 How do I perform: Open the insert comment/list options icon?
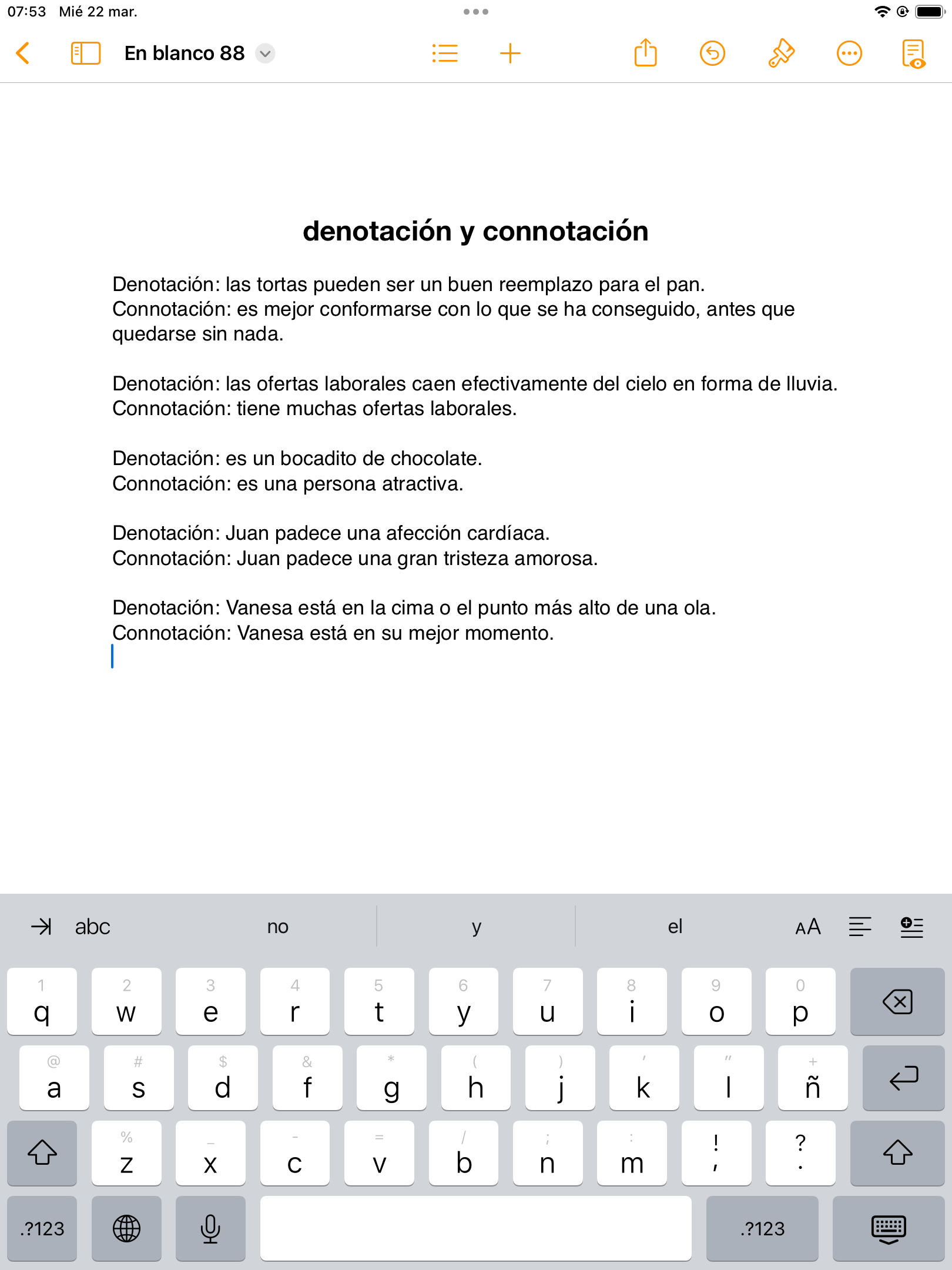[911, 927]
